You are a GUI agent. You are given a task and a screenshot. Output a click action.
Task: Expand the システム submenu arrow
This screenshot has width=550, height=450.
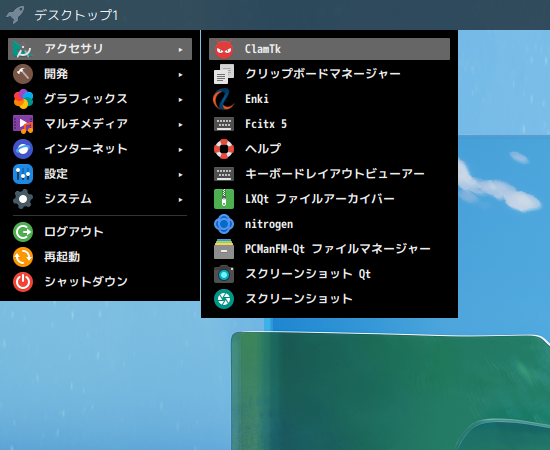point(180,200)
